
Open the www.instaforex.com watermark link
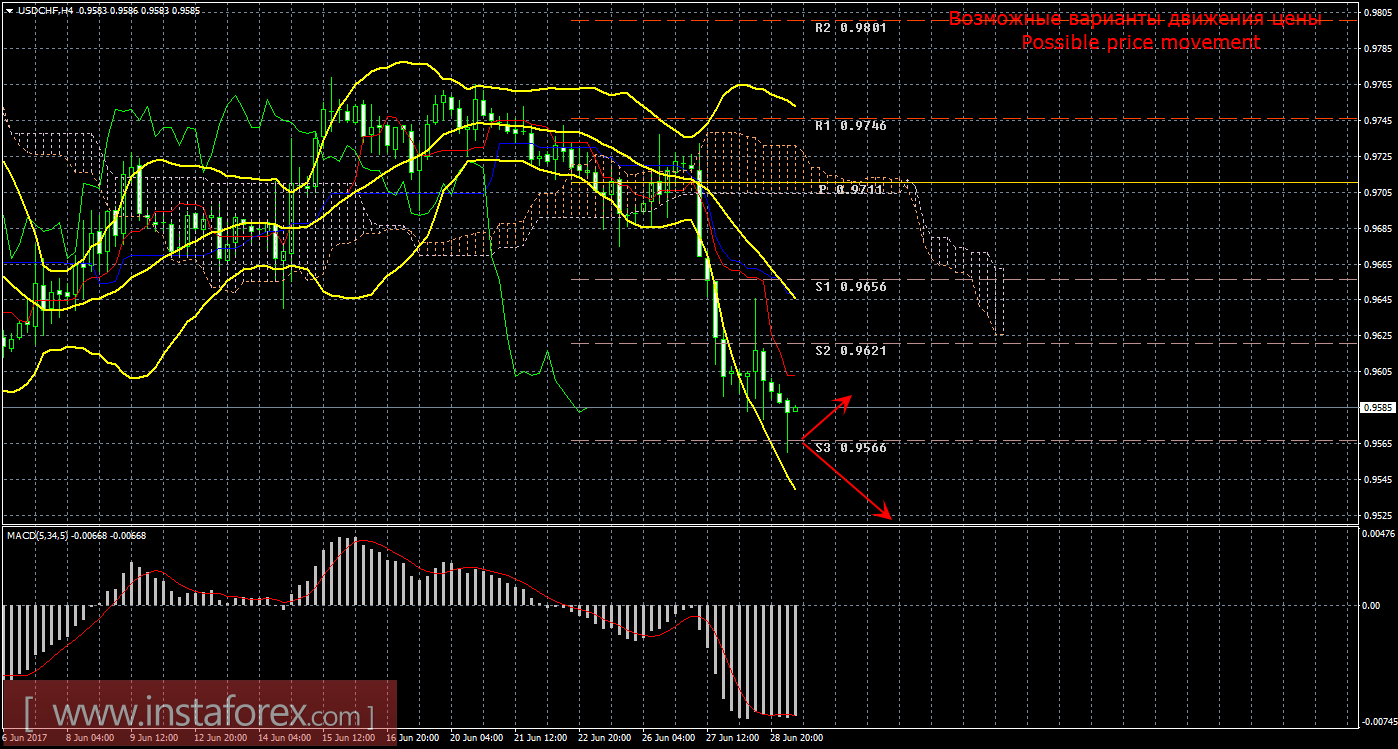pyautogui.click(x=200, y=715)
